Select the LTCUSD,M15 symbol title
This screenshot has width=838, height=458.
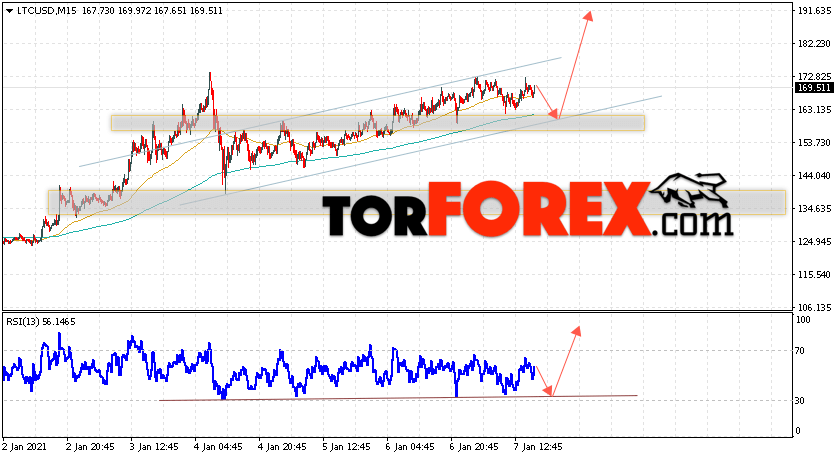pyautogui.click(x=47, y=11)
